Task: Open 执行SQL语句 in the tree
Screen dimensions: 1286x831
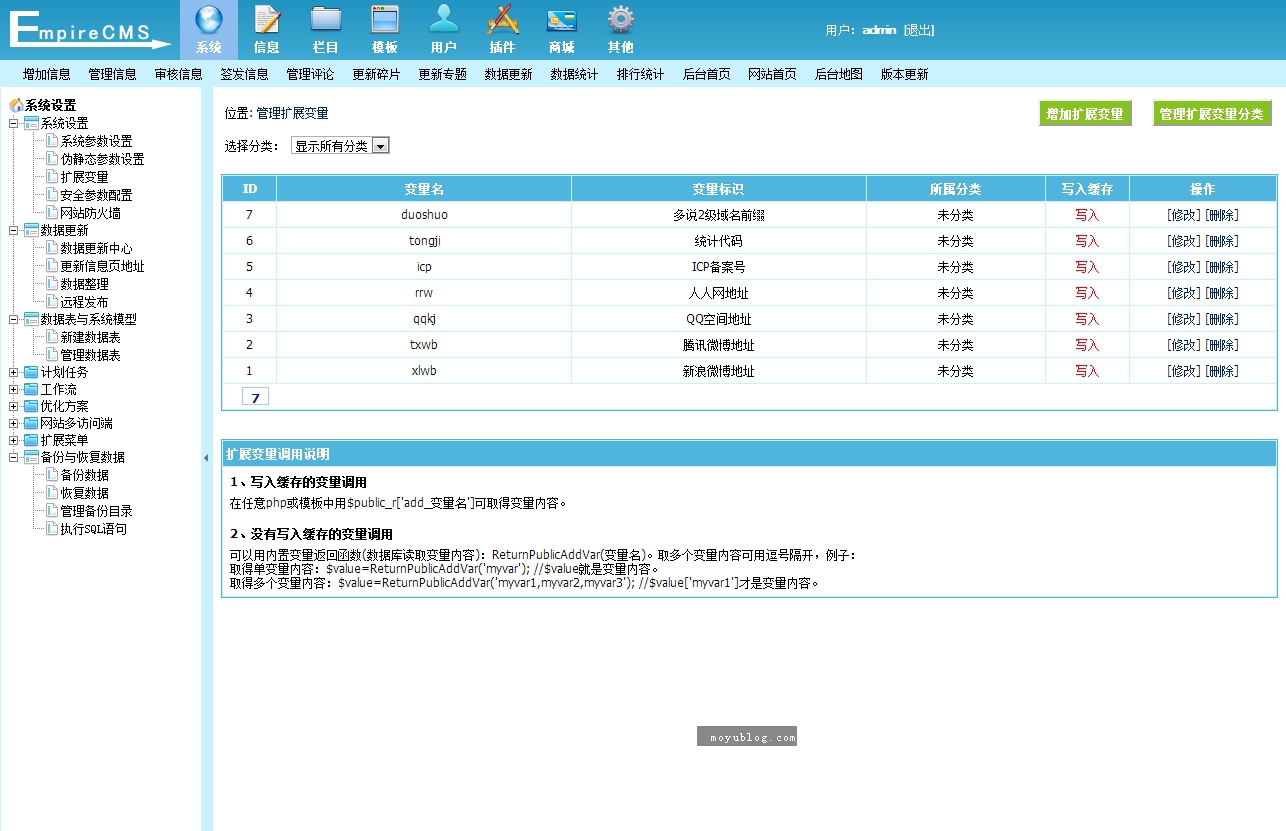Action: pos(93,529)
